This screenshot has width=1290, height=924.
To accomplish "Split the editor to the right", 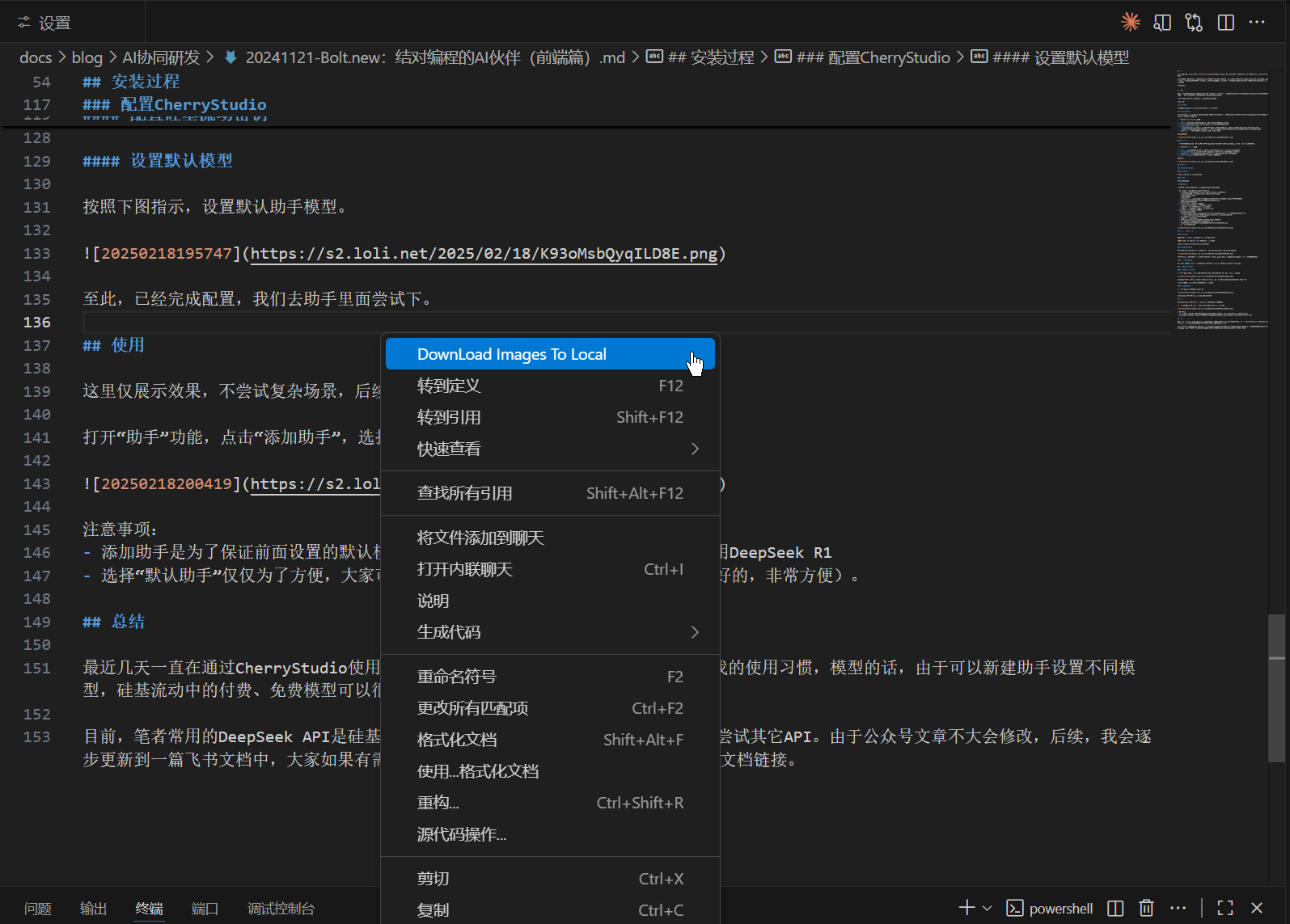I will point(1226,22).
